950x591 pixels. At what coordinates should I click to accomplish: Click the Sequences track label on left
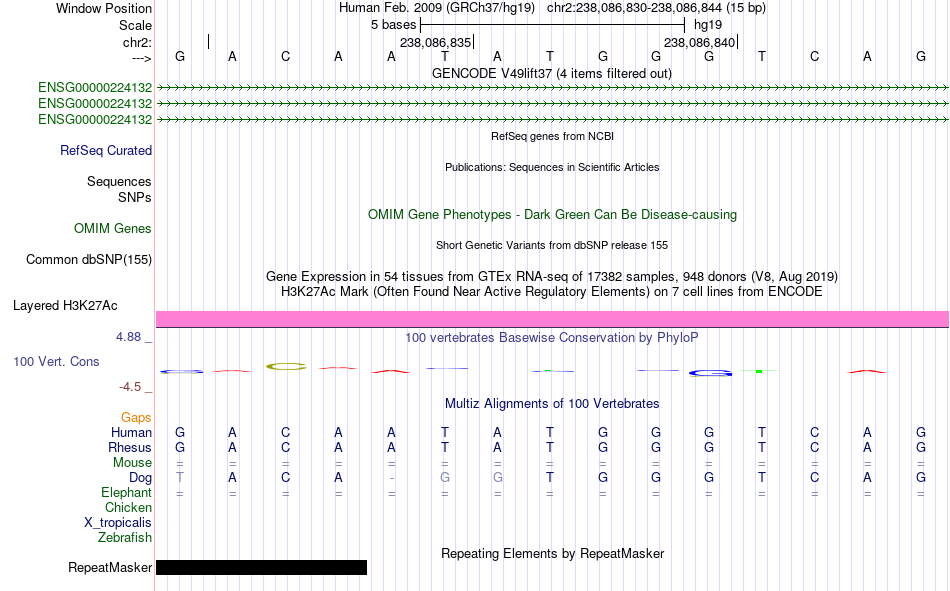pos(119,181)
